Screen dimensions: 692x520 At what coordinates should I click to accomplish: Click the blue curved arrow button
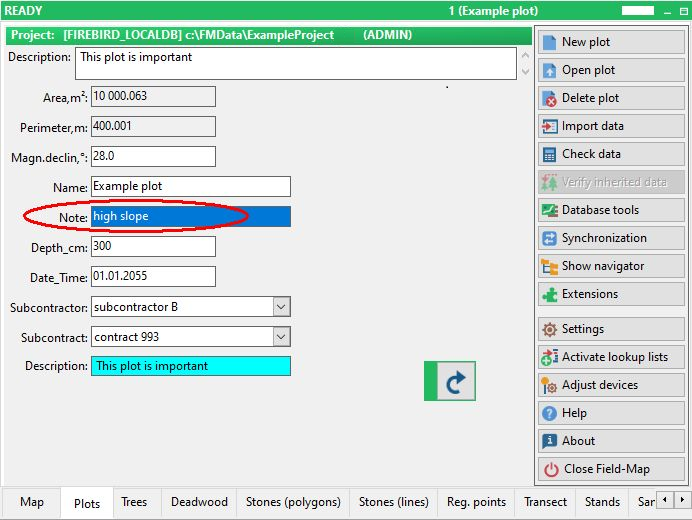pyautogui.click(x=450, y=381)
